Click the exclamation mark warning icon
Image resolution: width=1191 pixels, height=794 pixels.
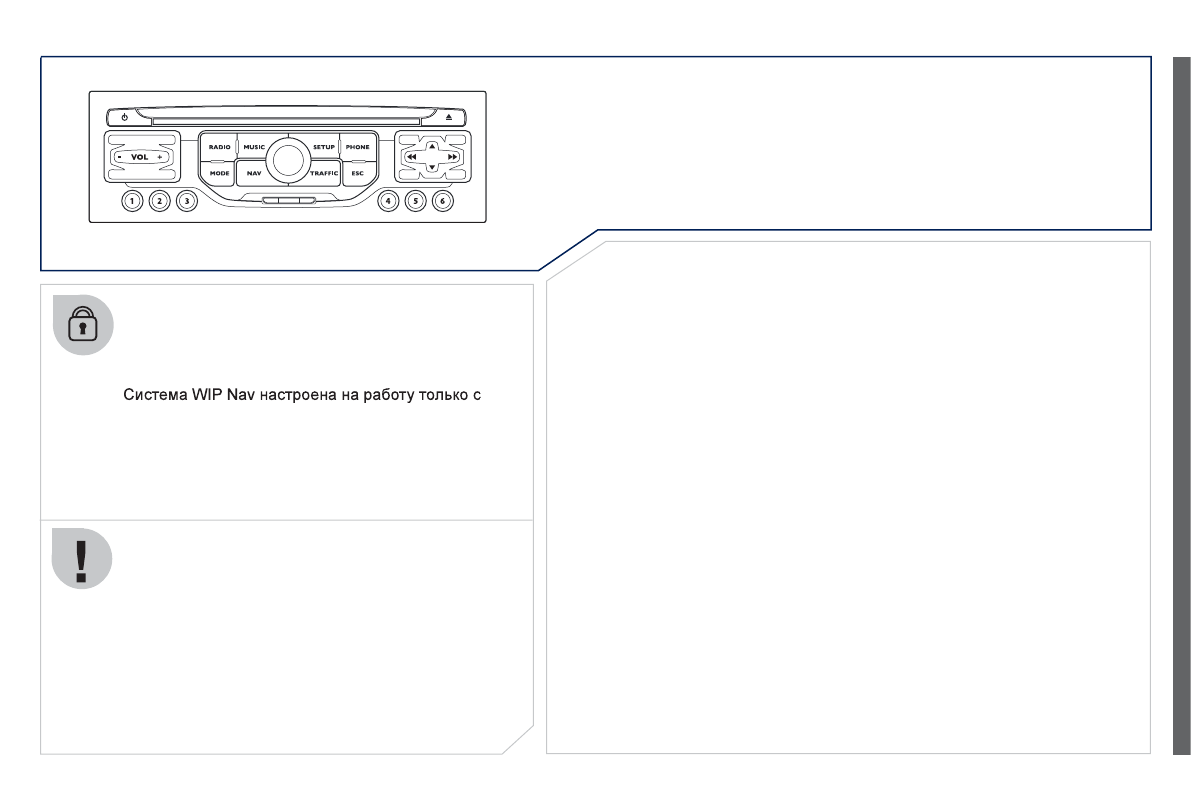pyautogui.click(x=82, y=559)
